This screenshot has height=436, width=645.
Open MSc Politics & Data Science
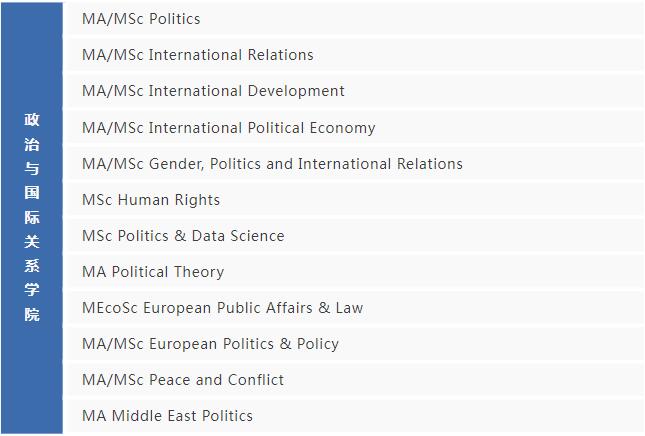point(183,236)
